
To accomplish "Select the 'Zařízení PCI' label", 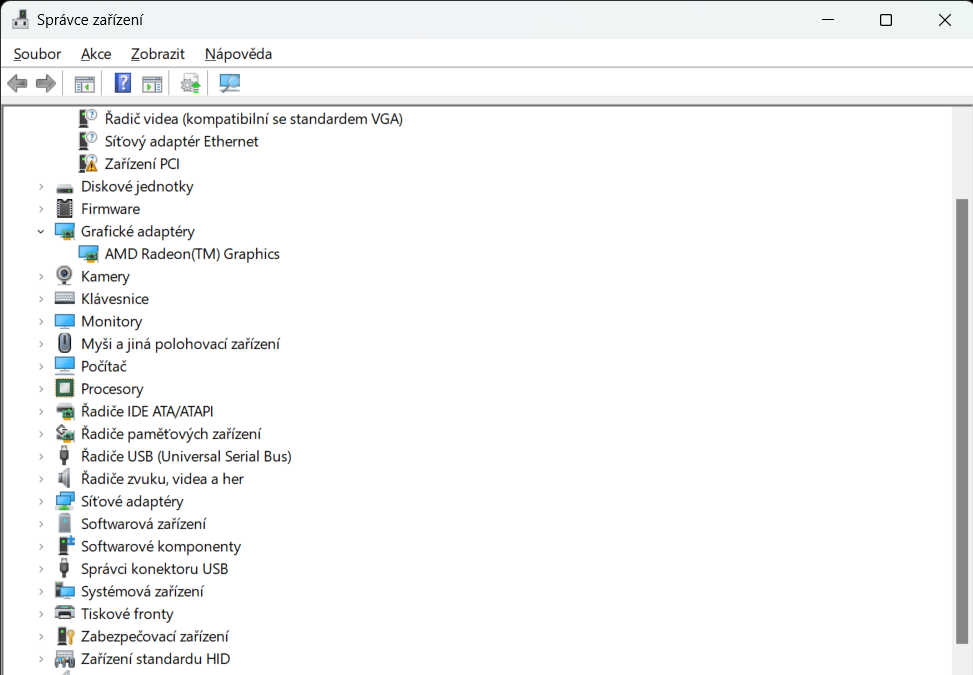I will 142,164.
